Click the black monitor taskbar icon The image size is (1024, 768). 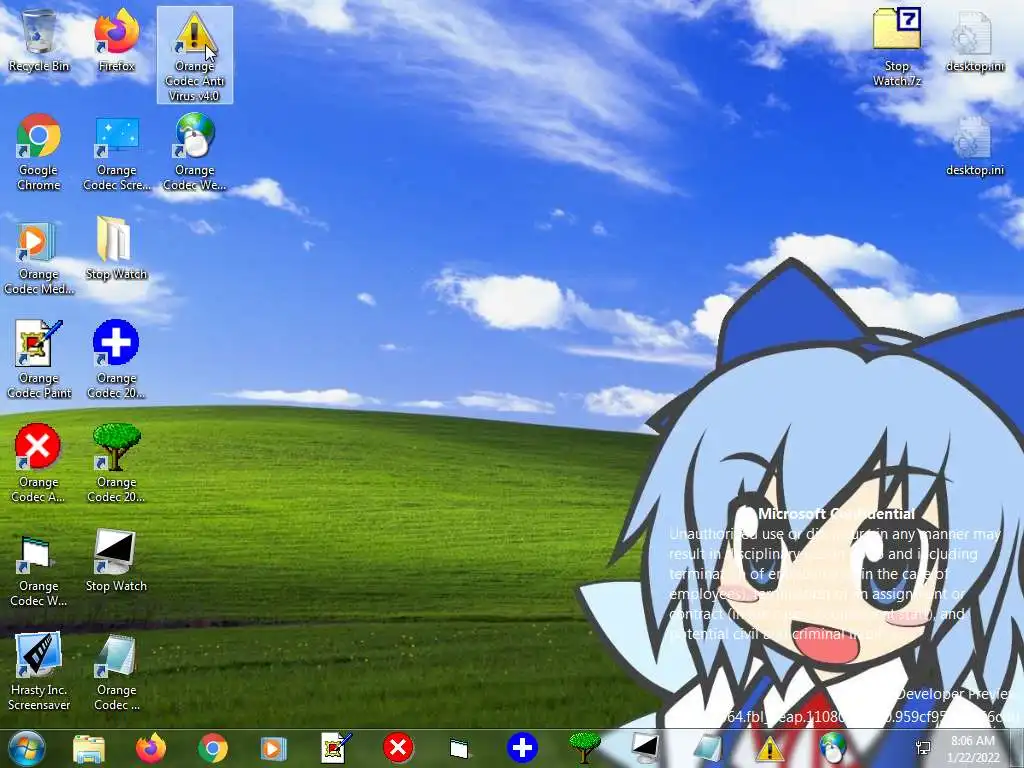(x=645, y=748)
